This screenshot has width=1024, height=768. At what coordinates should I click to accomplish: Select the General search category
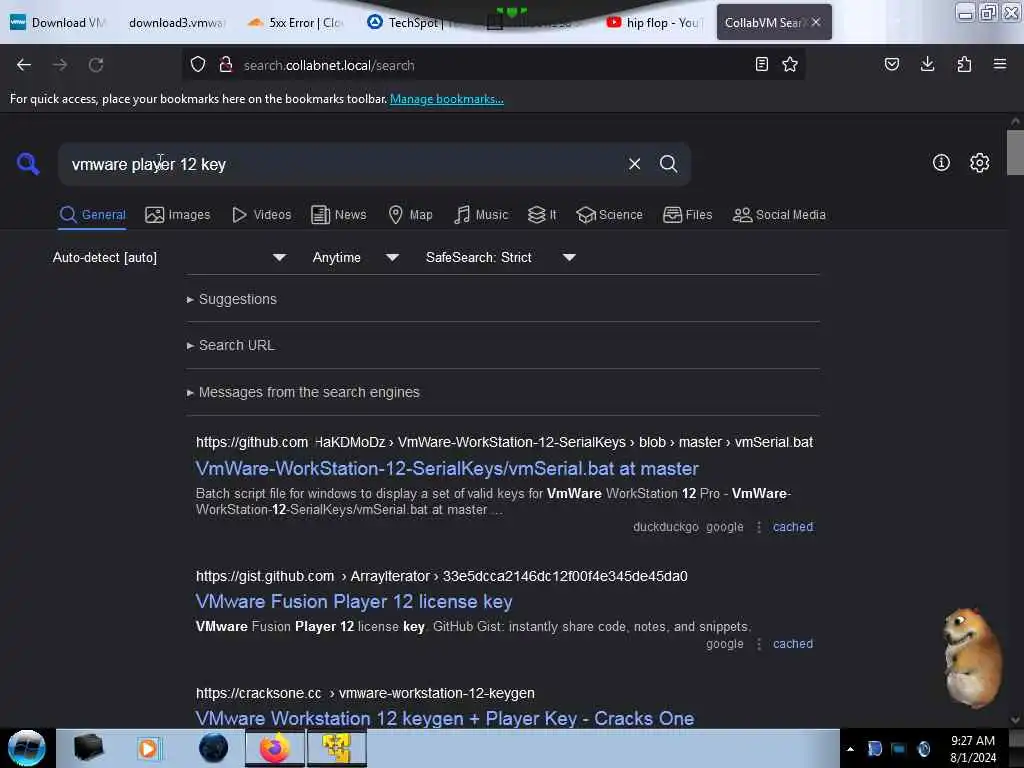click(x=92, y=215)
